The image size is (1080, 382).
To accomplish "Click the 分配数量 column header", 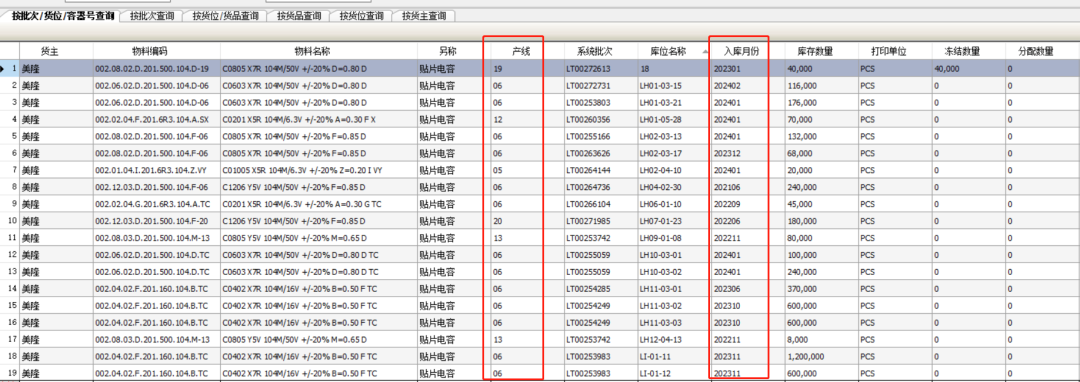I will click(1036, 51).
